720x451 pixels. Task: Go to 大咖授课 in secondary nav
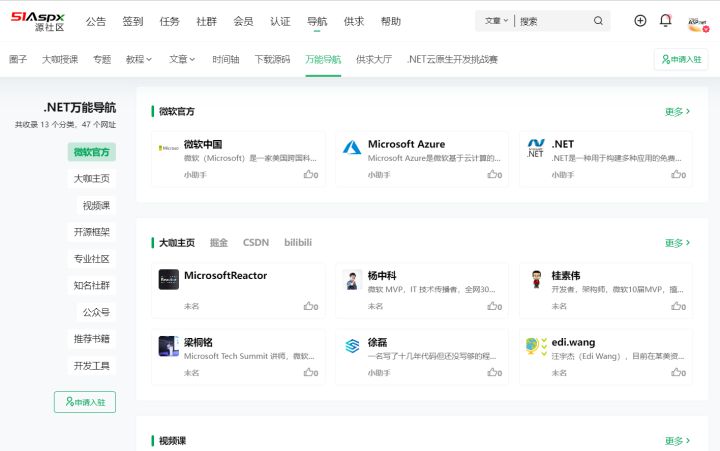60,59
